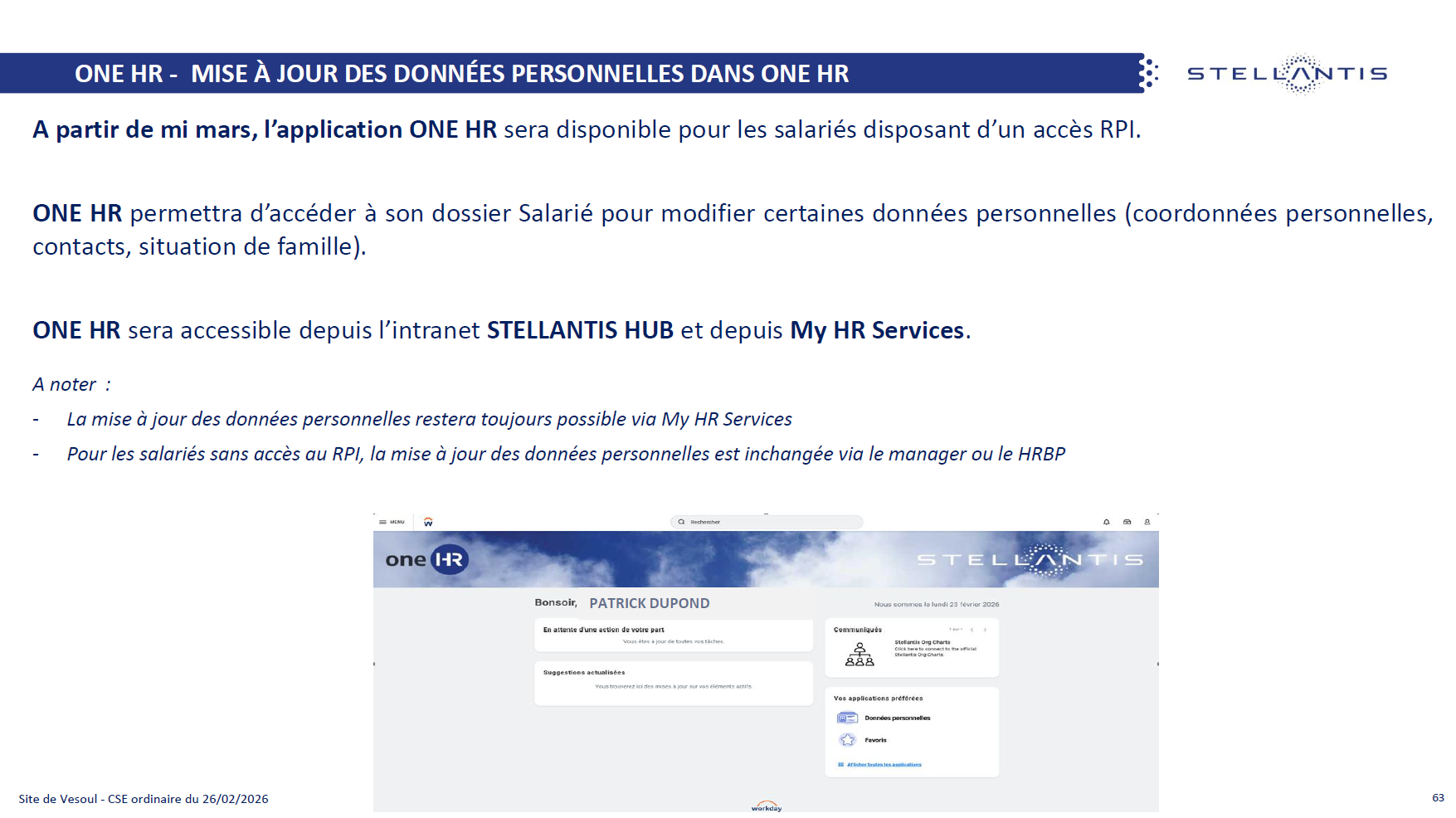
Task: Open the hamburger MENU button
Action: point(392,522)
